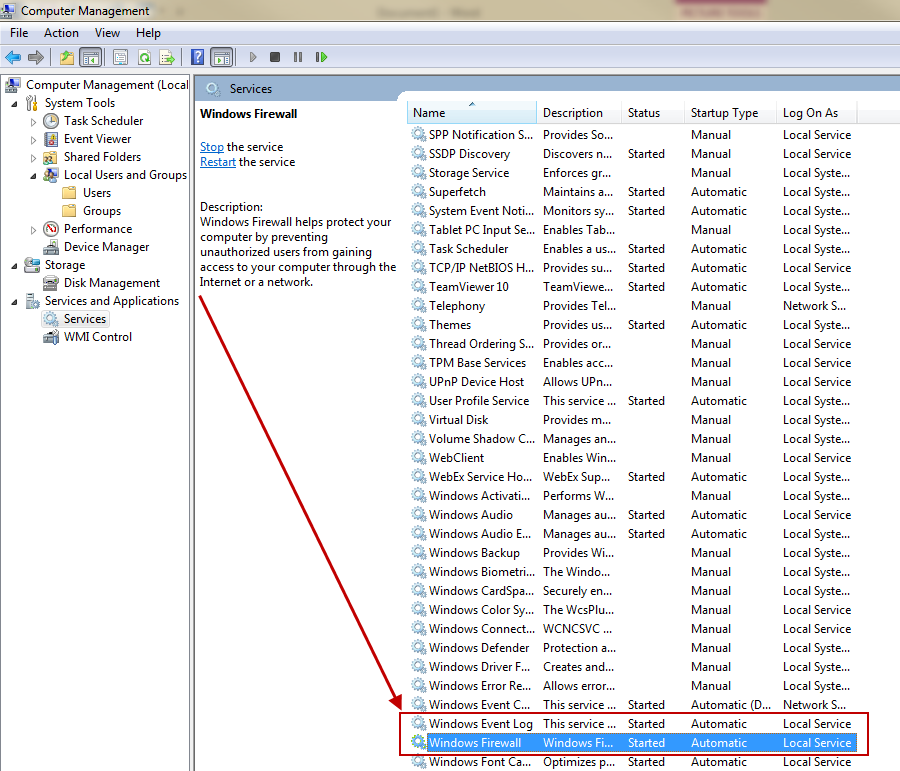Open the View menu

pos(107,32)
